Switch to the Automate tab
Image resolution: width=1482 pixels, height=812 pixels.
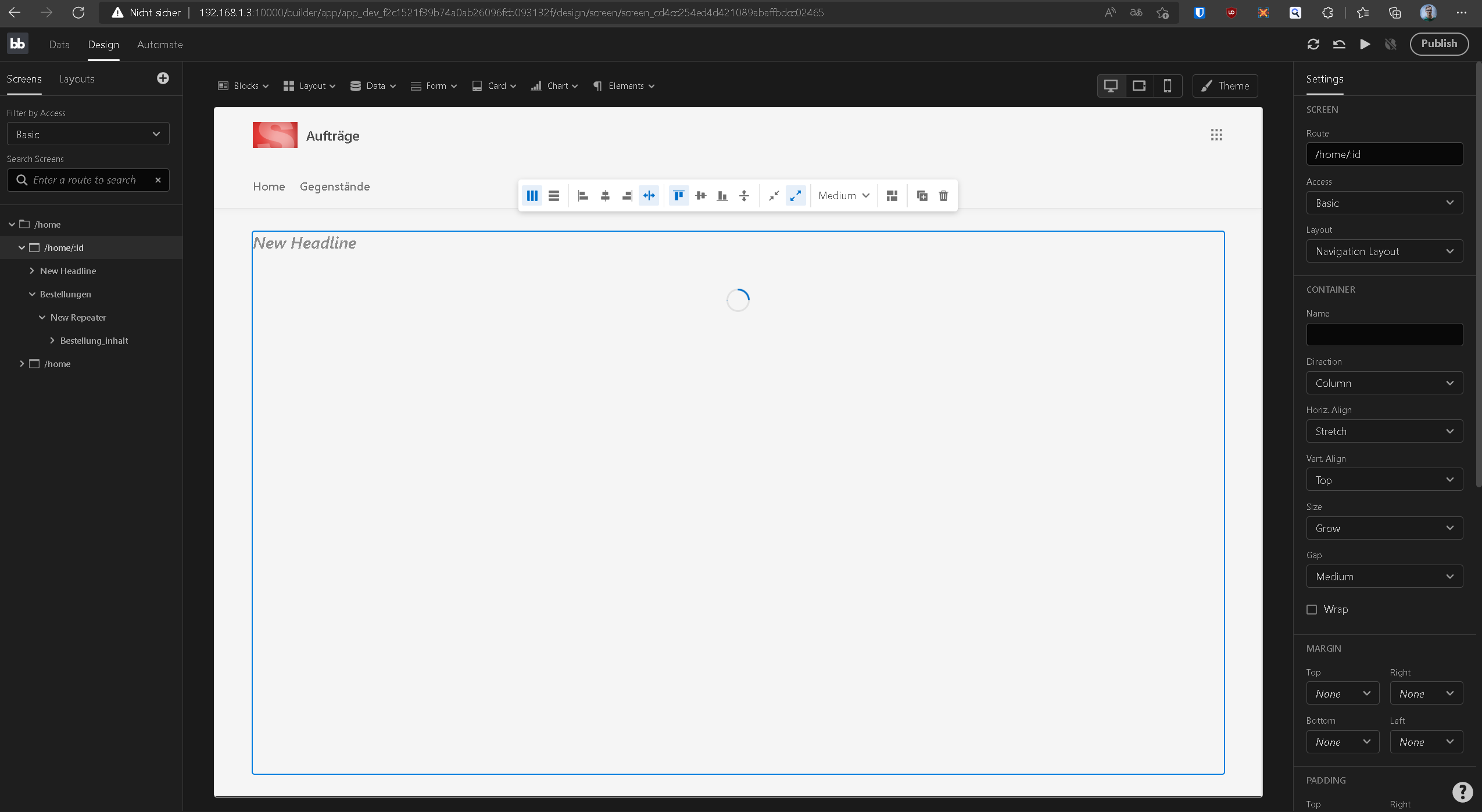click(x=160, y=45)
